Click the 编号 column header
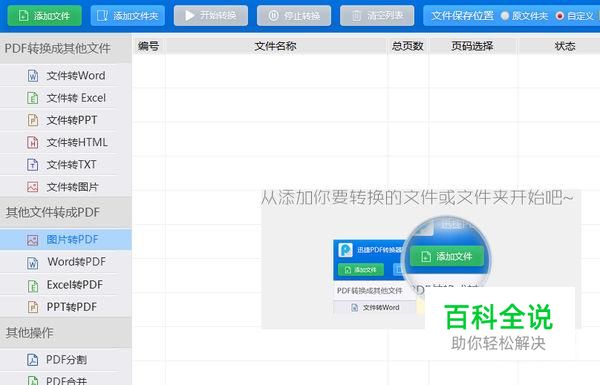The width and height of the screenshot is (600, 385). (148, 46)
